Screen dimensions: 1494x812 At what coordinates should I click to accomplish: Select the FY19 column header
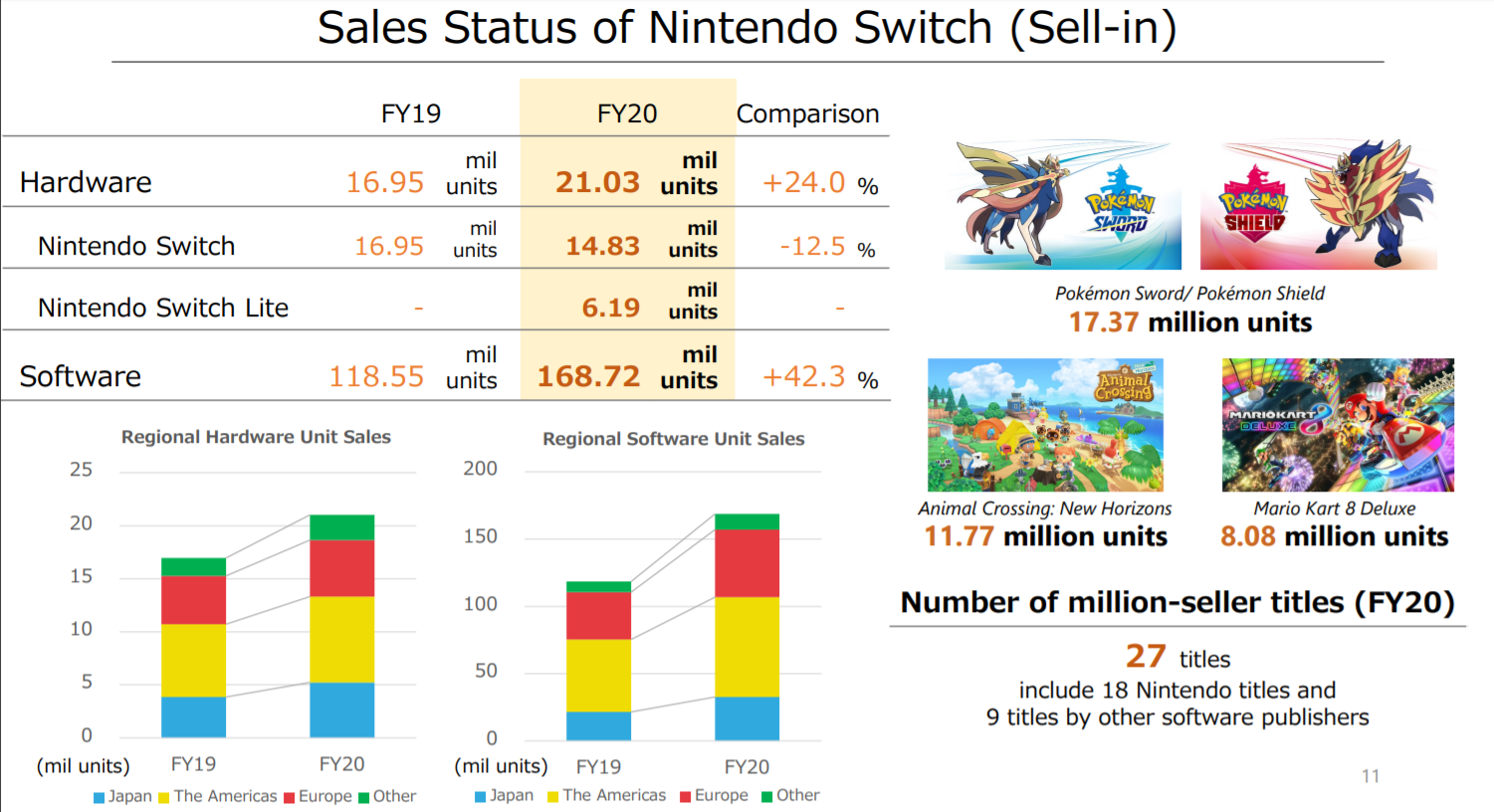(411, 113)
